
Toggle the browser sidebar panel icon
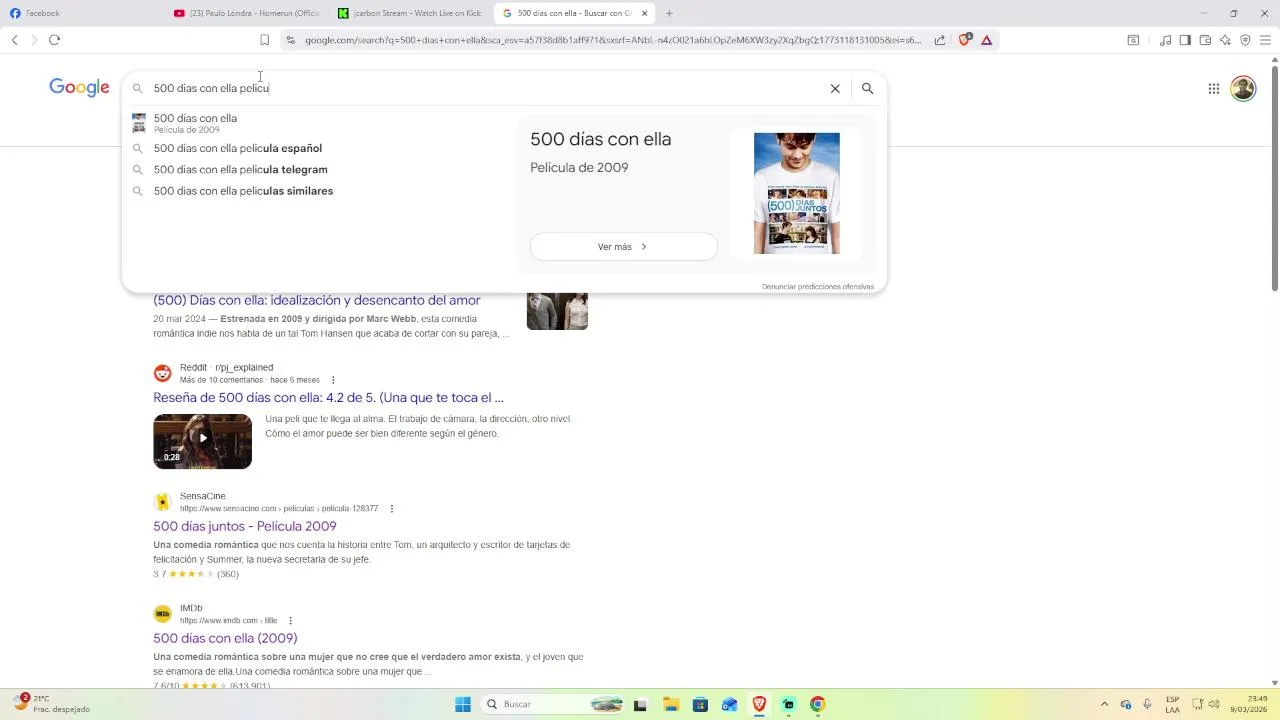(1185, 40)
